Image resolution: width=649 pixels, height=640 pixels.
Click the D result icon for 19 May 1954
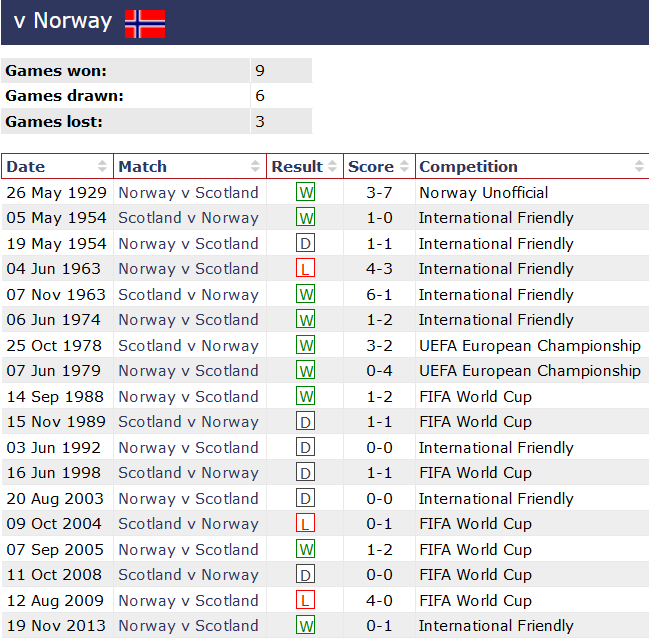click(306, 243)
